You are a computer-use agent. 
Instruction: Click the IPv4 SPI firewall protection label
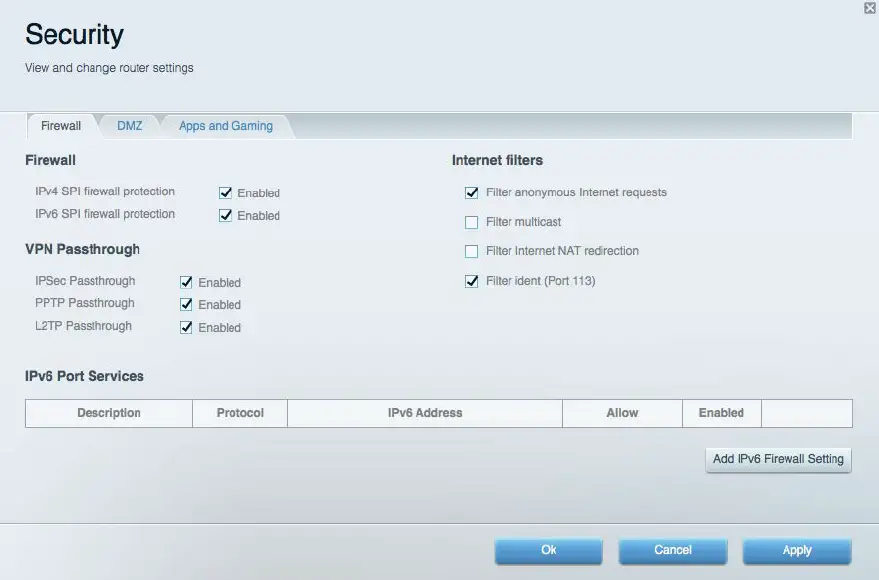[x=105, y=191]
